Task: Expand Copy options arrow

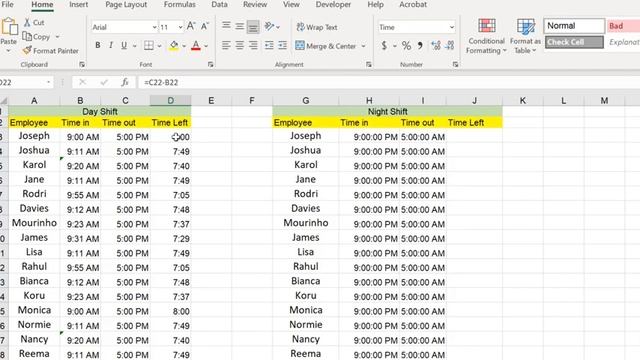Action: [x=57, y=37]
